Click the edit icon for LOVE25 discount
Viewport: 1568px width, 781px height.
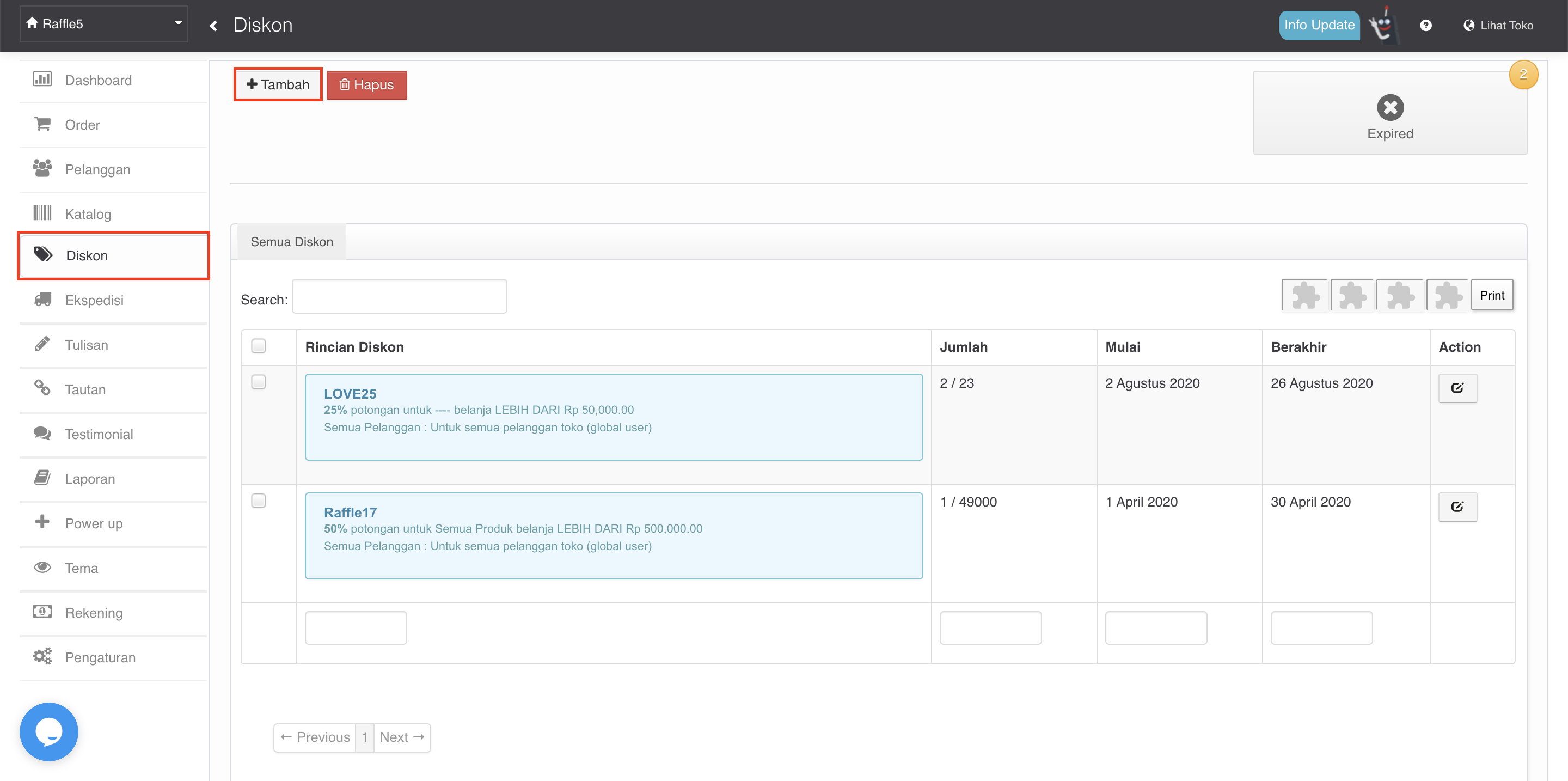pos(1456,388)
